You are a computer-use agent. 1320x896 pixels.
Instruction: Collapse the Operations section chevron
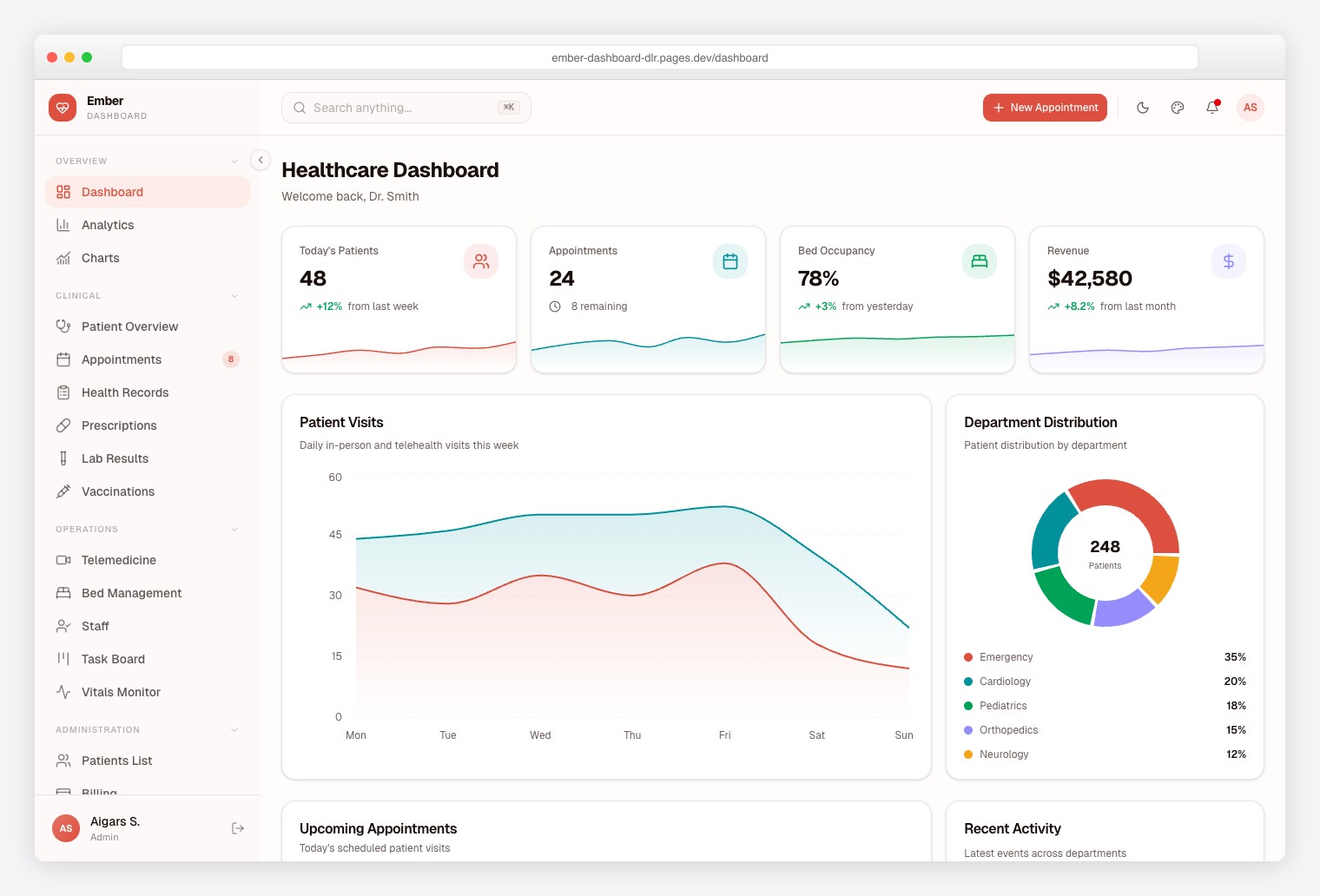coord(234,529)
